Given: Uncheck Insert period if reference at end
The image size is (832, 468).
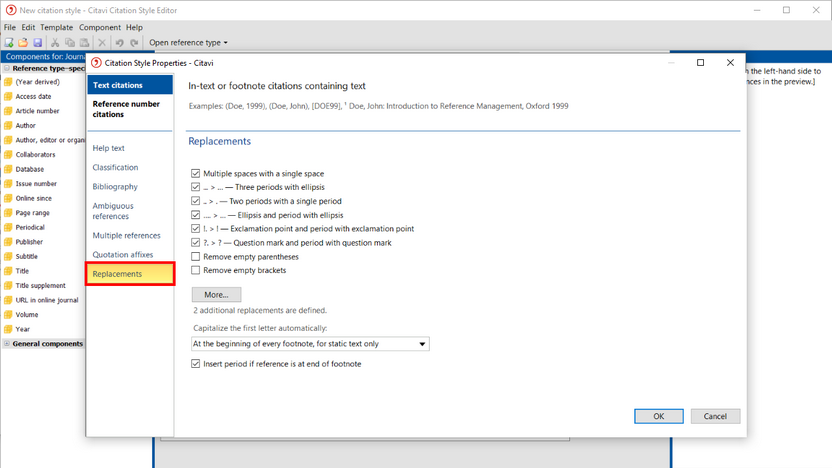Looking at the screenshot, I should 195,364.
